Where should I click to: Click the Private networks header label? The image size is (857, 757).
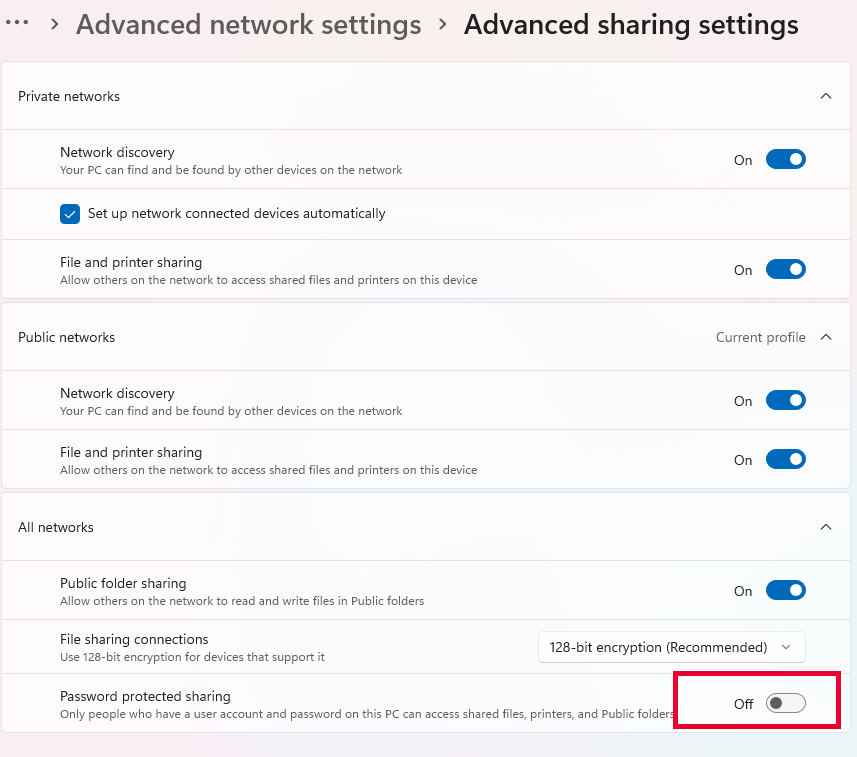[69, 96]
